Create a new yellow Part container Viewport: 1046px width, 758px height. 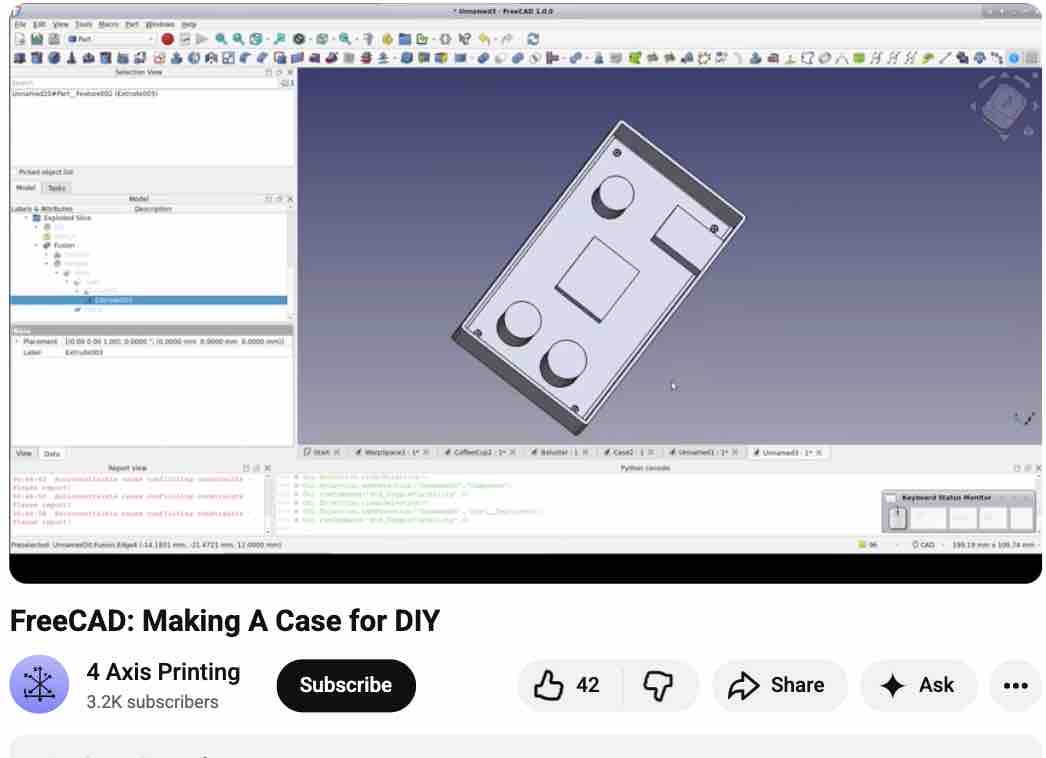coord(387,39)
